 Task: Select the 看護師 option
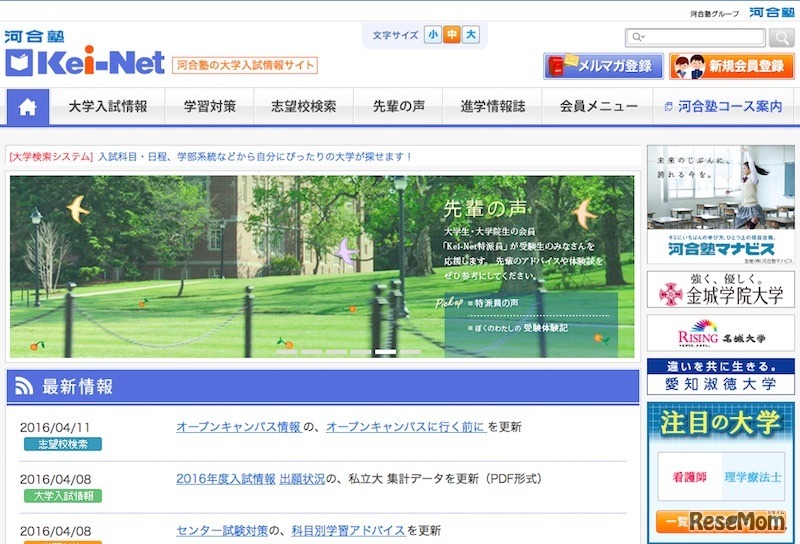690,477
